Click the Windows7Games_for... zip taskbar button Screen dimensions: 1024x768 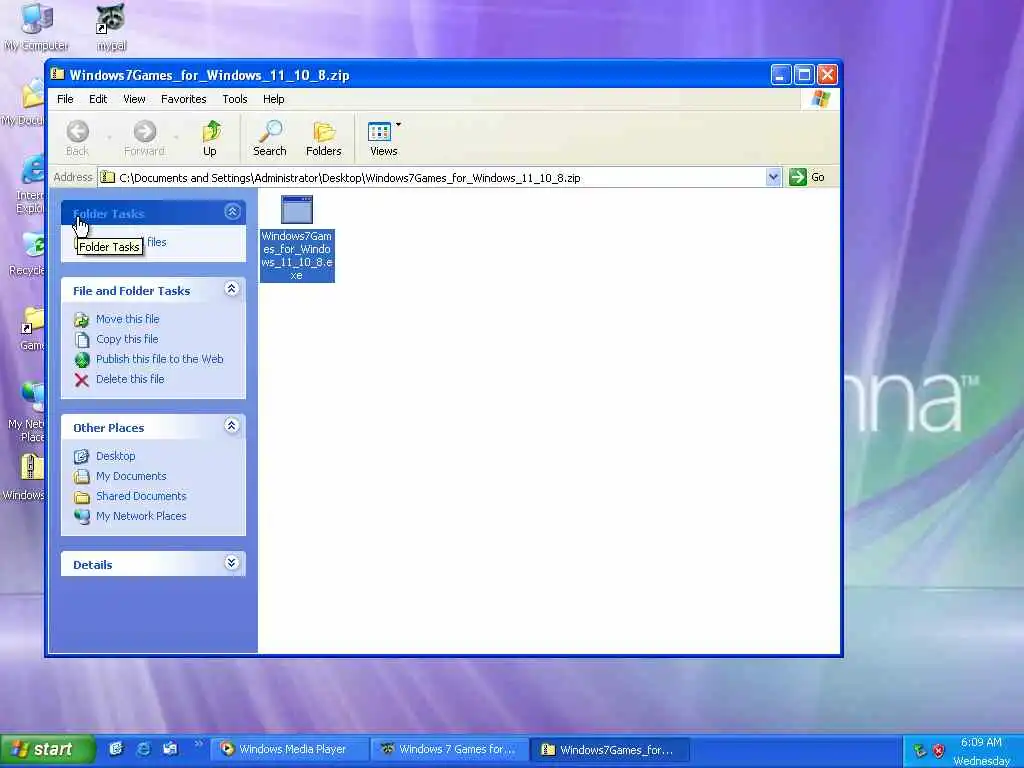click(x=610, y=749)
